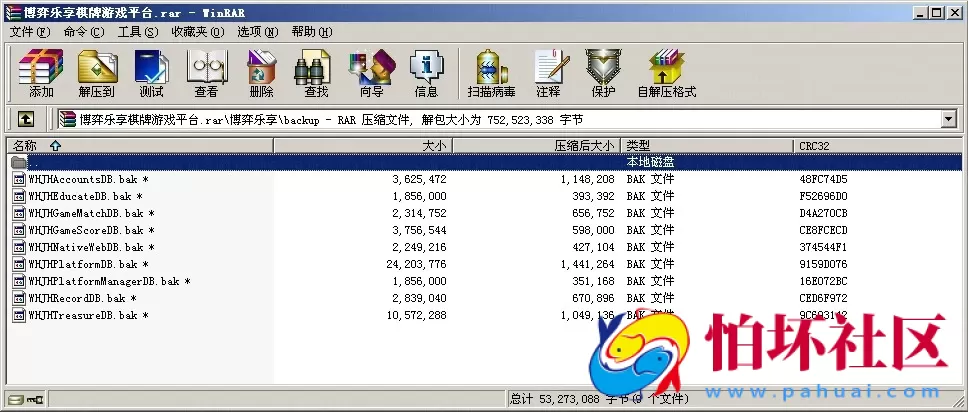
Task: Open the Commands (命令) menu
Action: [x=85, y=32]
